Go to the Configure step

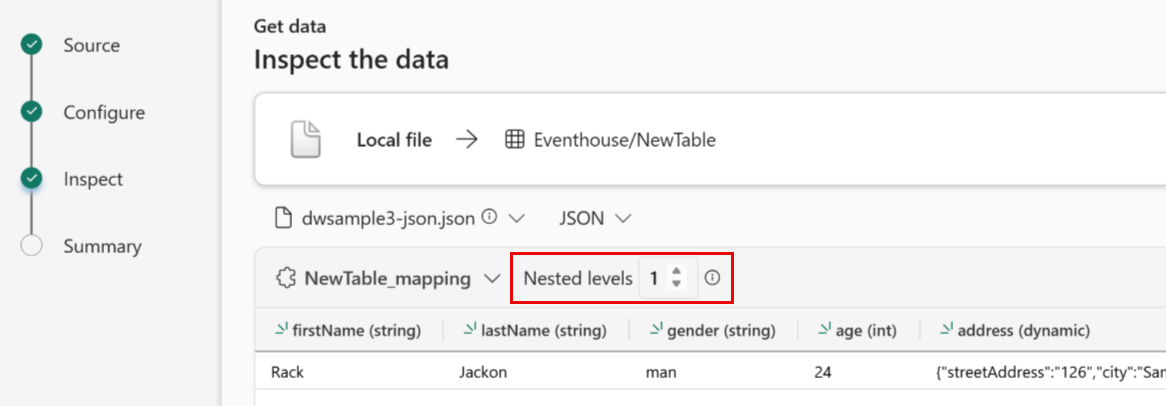tap(104, 112)
